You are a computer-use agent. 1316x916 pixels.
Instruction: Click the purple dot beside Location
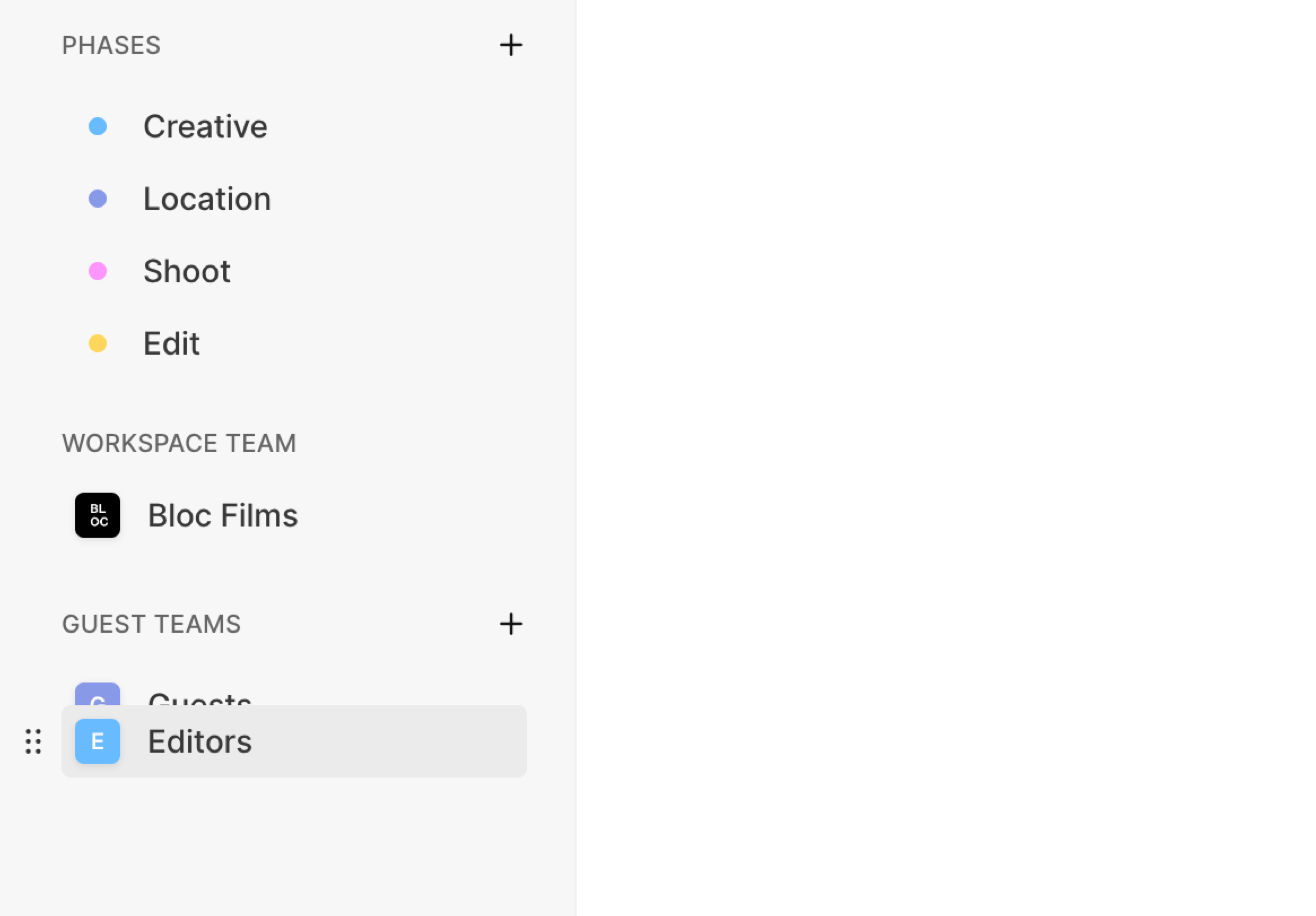click(98, 199)
